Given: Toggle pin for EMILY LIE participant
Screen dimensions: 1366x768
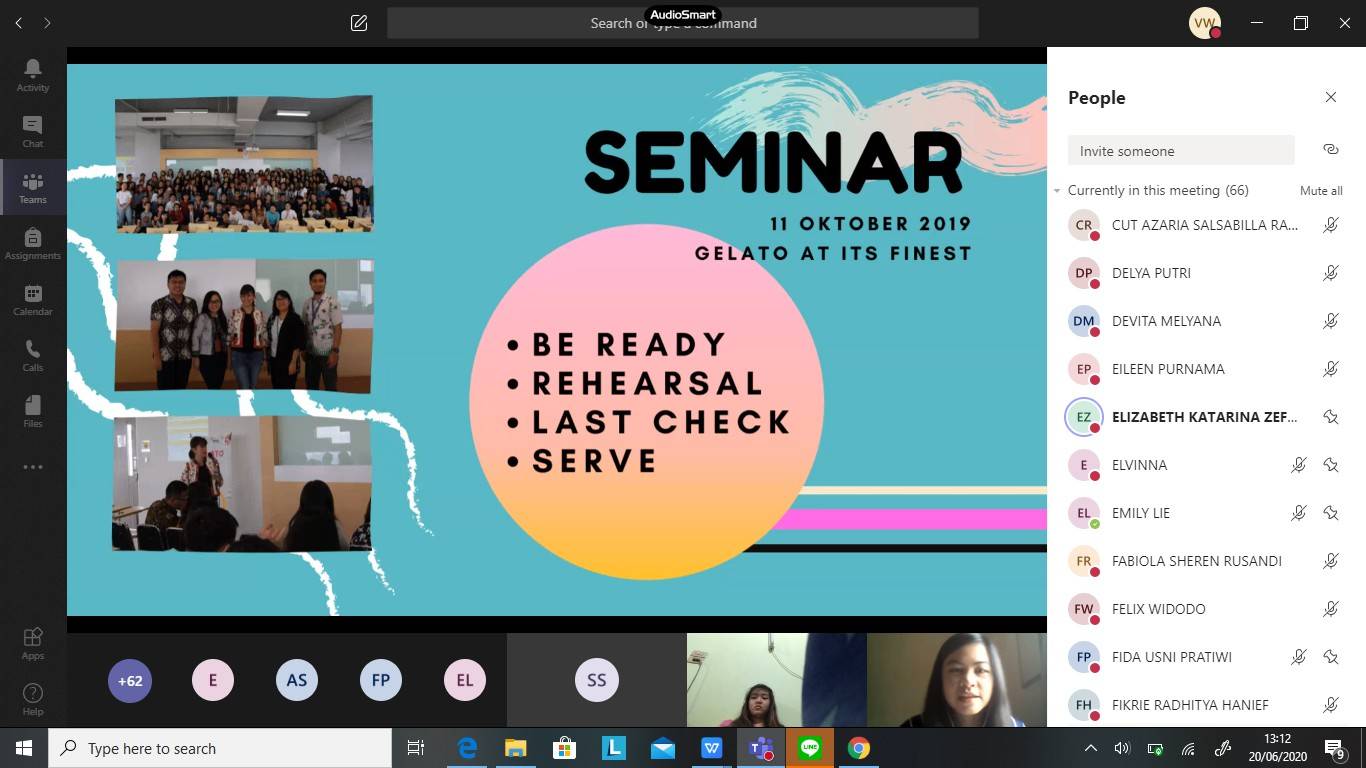Looking at the screenshot, I should click(x=1330, y=513).
